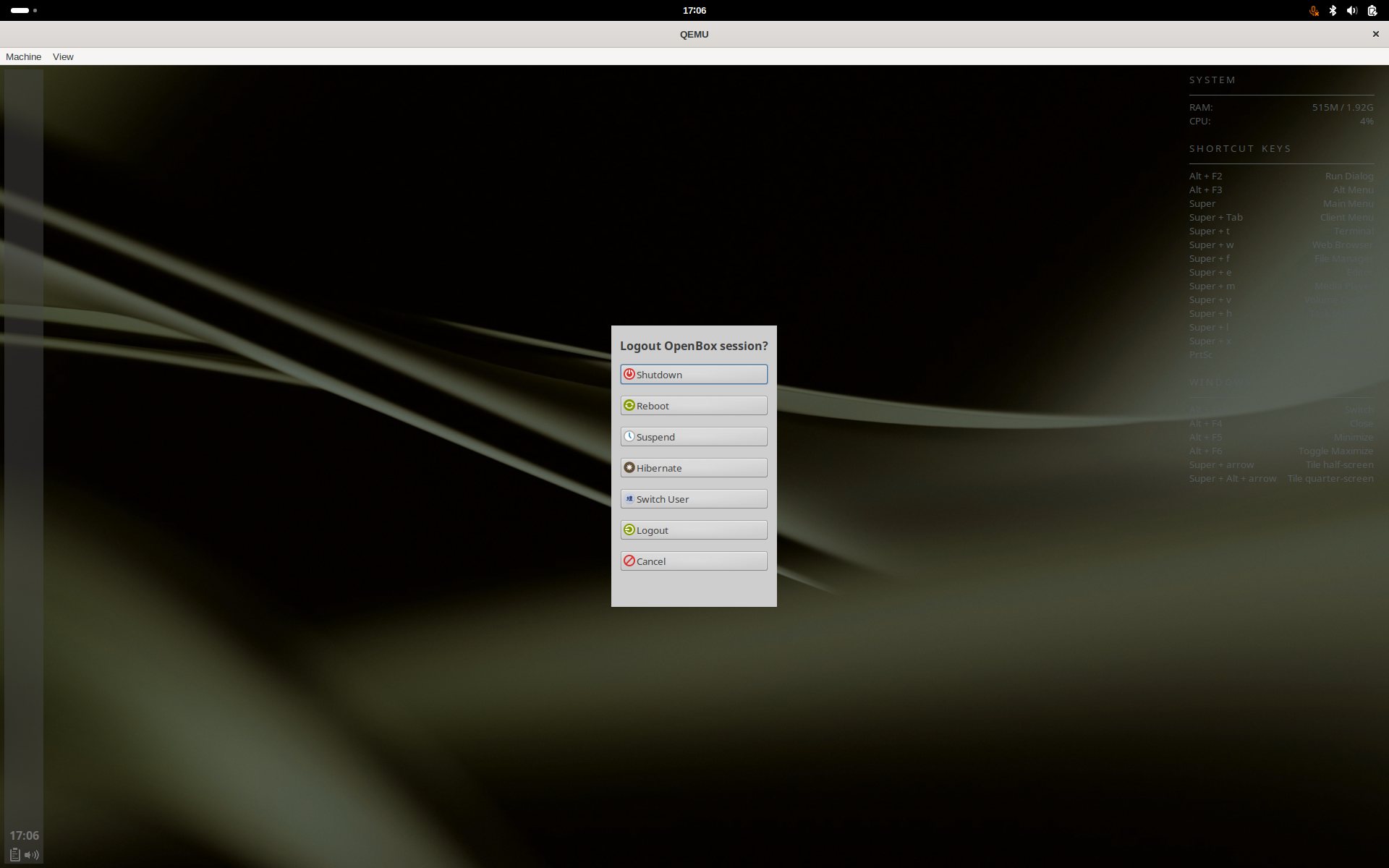The height and width of the screenshot is (868, 1389).
Task: Cancel the logout dialog
Action: pyautogui.click(x=693, y=561)
